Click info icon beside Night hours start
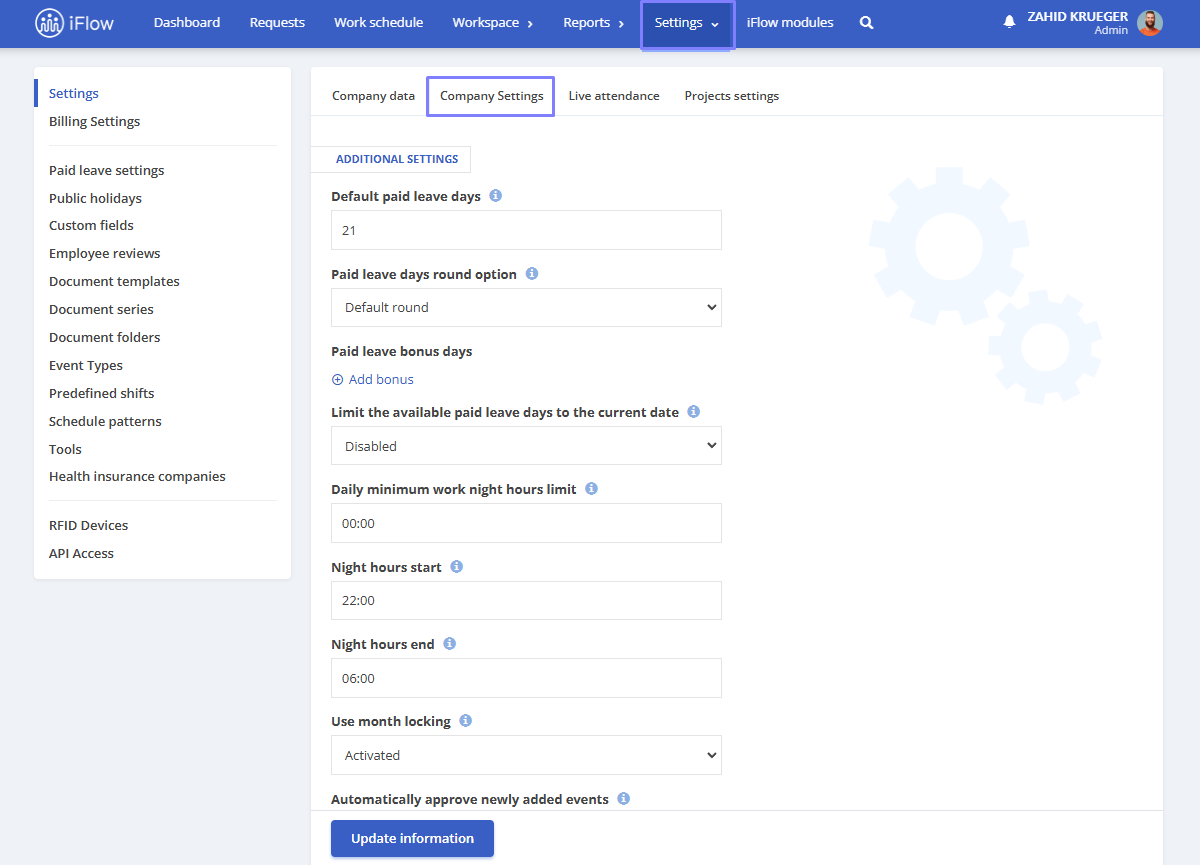Viewport: 1200px width, 865px height. [x=457, y=566]
